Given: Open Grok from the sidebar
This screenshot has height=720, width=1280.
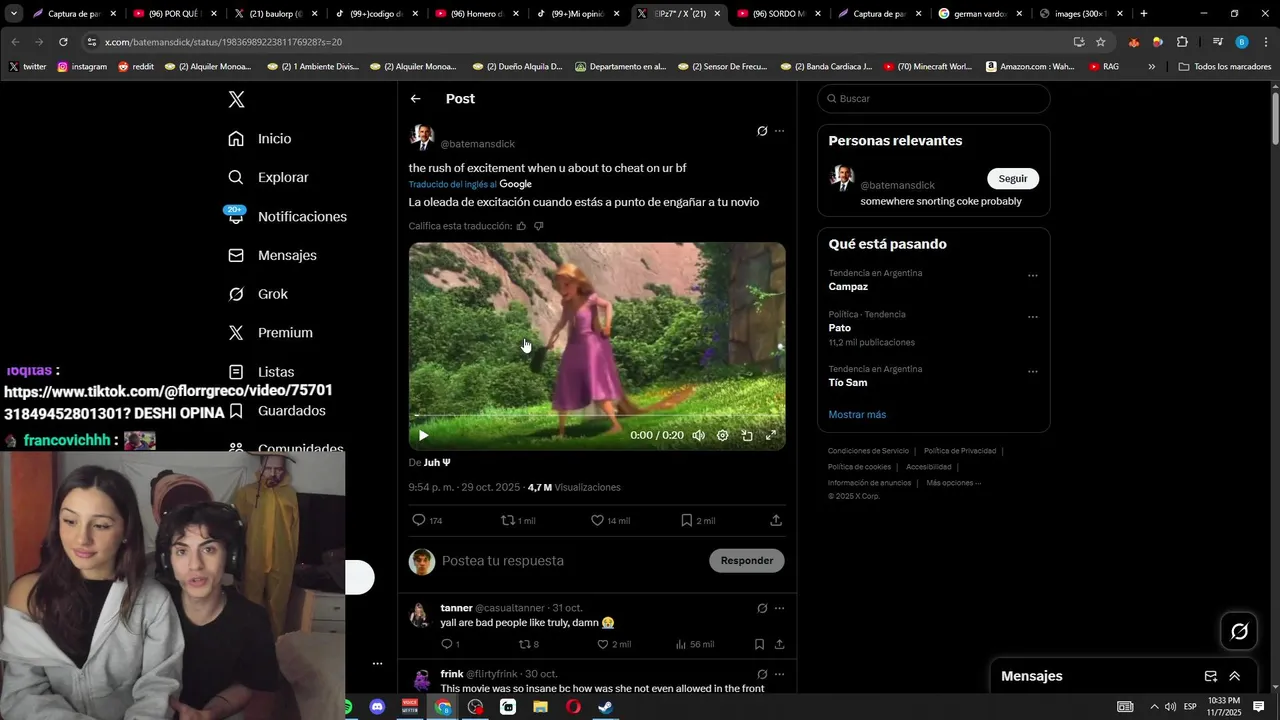Looking at the screenshot, I should click(x=257, y=294).
